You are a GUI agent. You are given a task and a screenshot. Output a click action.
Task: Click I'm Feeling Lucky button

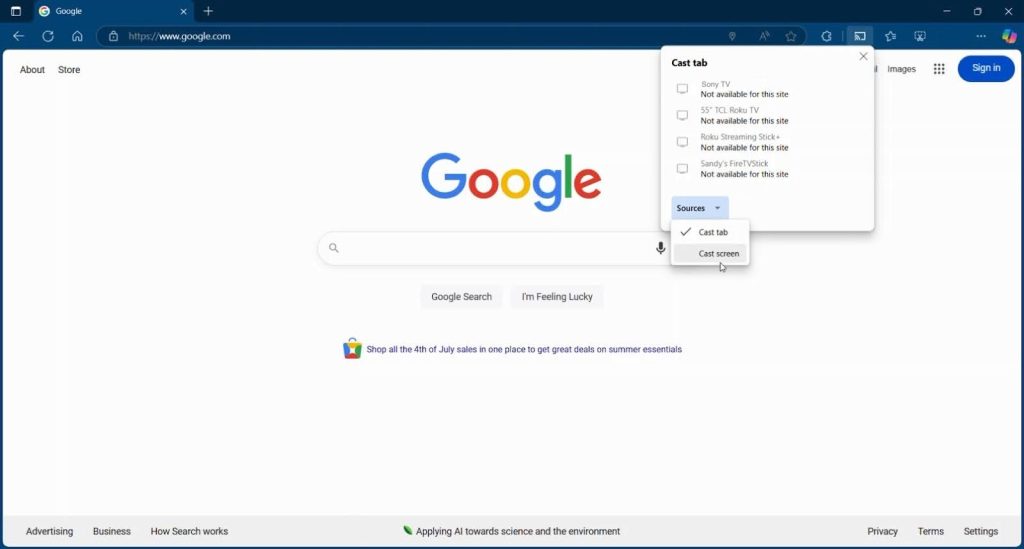(557, 296)
